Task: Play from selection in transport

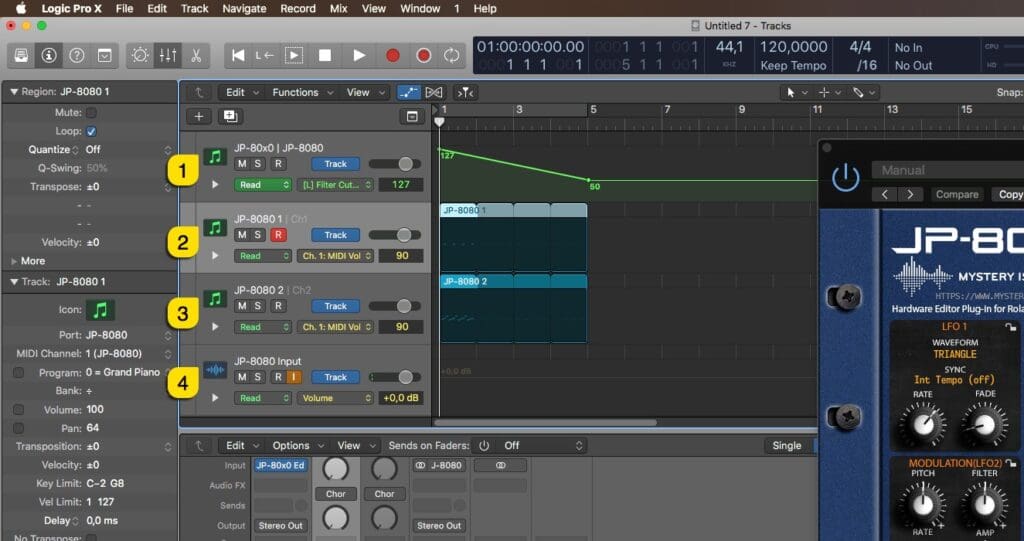Action: click(x=294, y=56)
